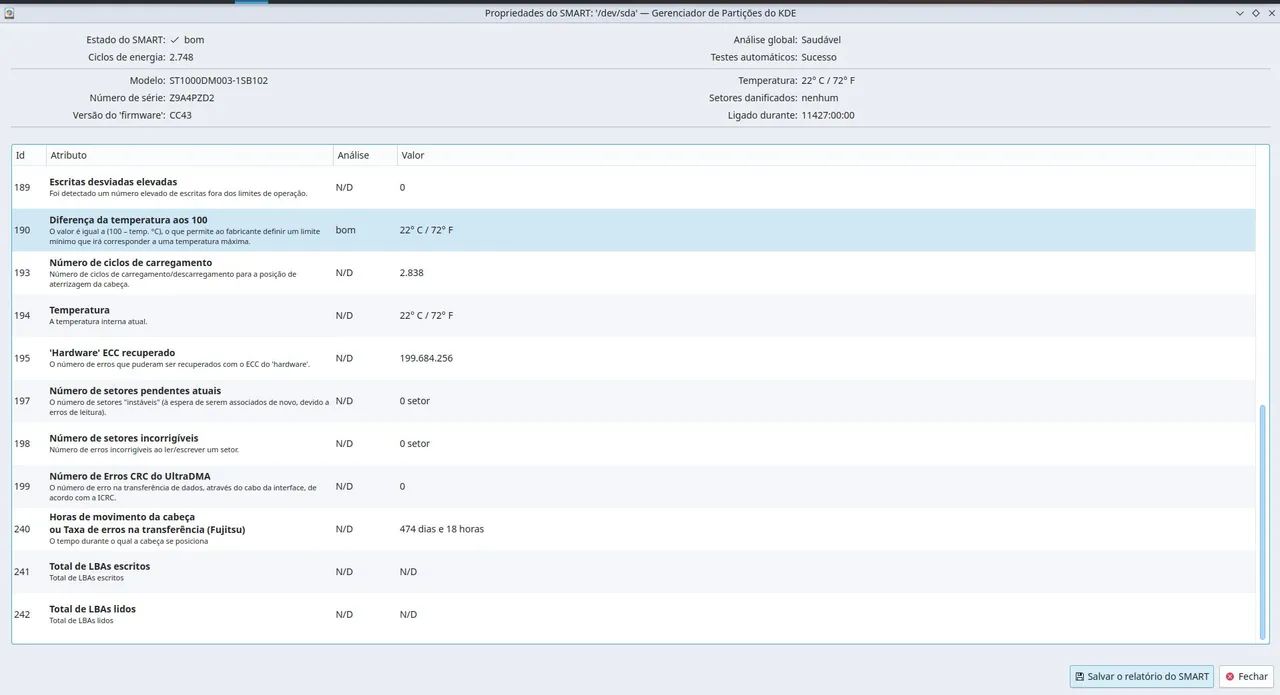Select the Número de Erros CRC do UltraDMA row

634,486
